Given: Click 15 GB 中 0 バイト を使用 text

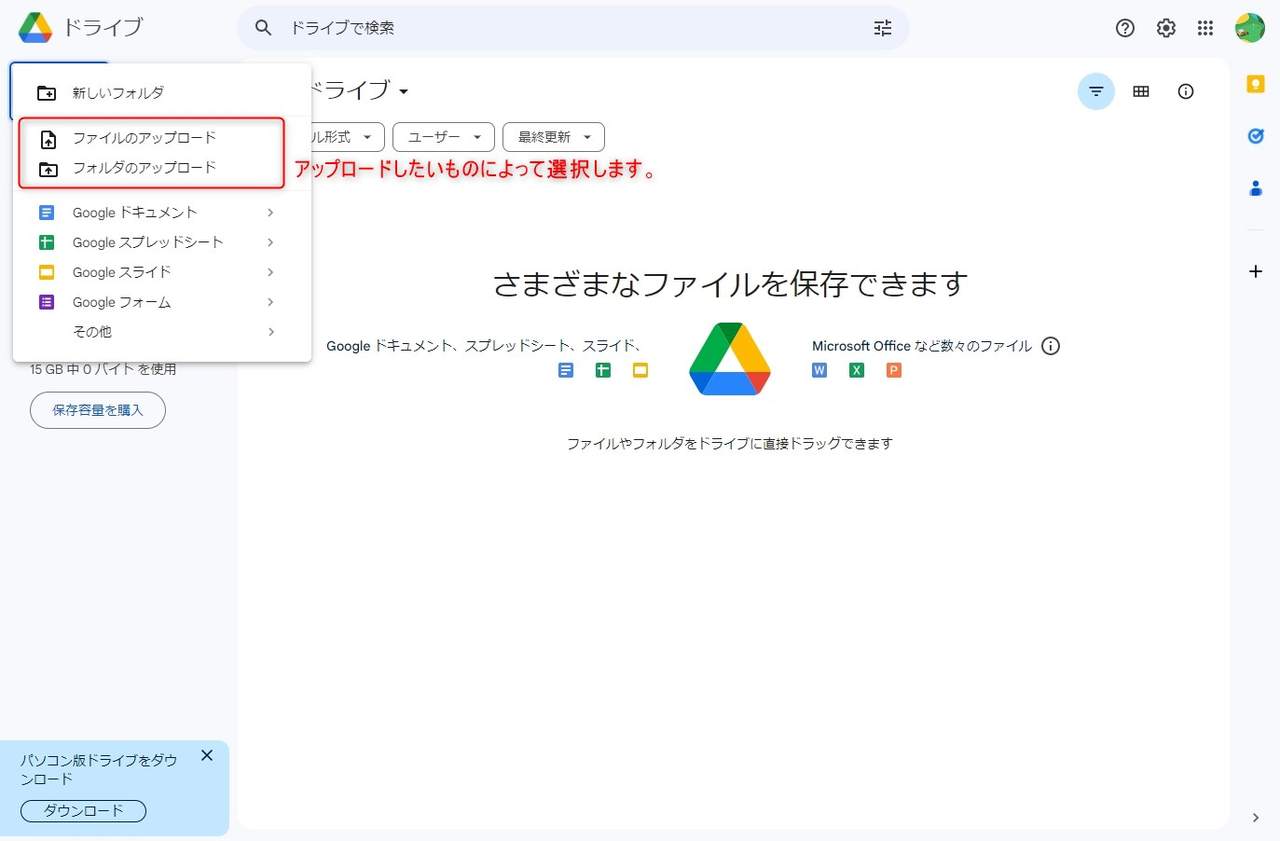Looking at the screenshot, I should (x=103, y=369).
